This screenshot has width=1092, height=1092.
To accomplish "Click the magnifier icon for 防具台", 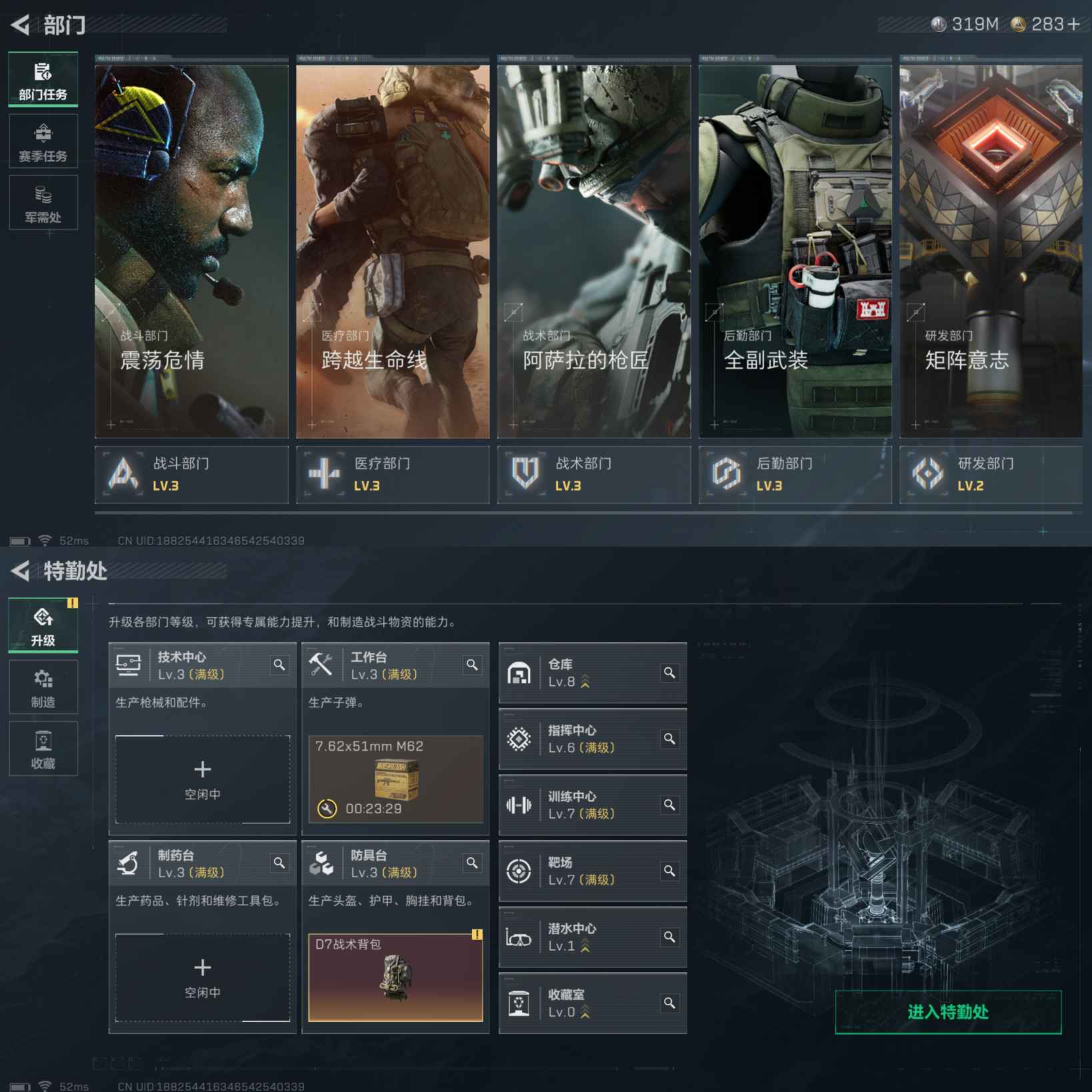I will point(472,863).
